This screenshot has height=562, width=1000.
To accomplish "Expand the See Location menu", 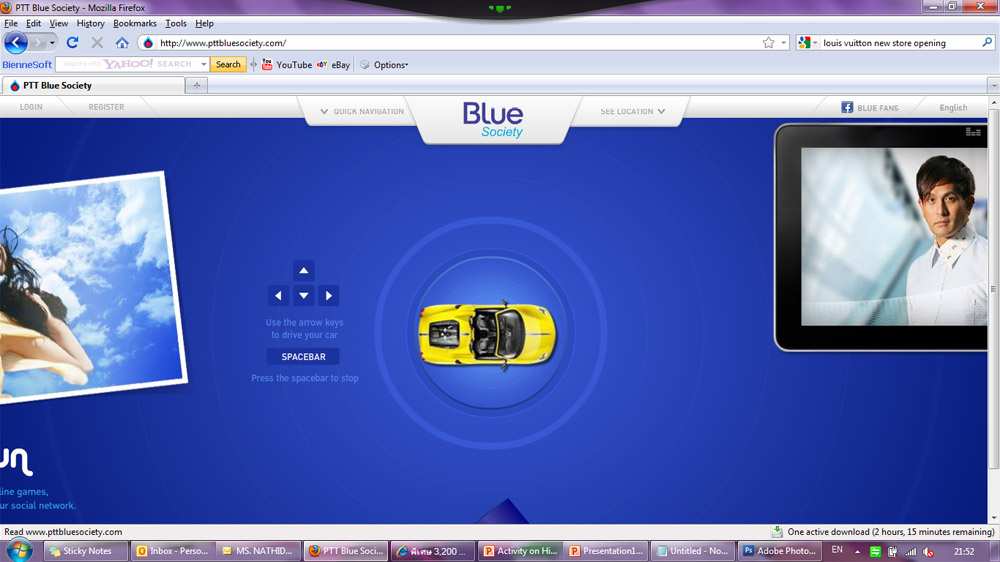I will pyautogui.click(x=633, y=111).
